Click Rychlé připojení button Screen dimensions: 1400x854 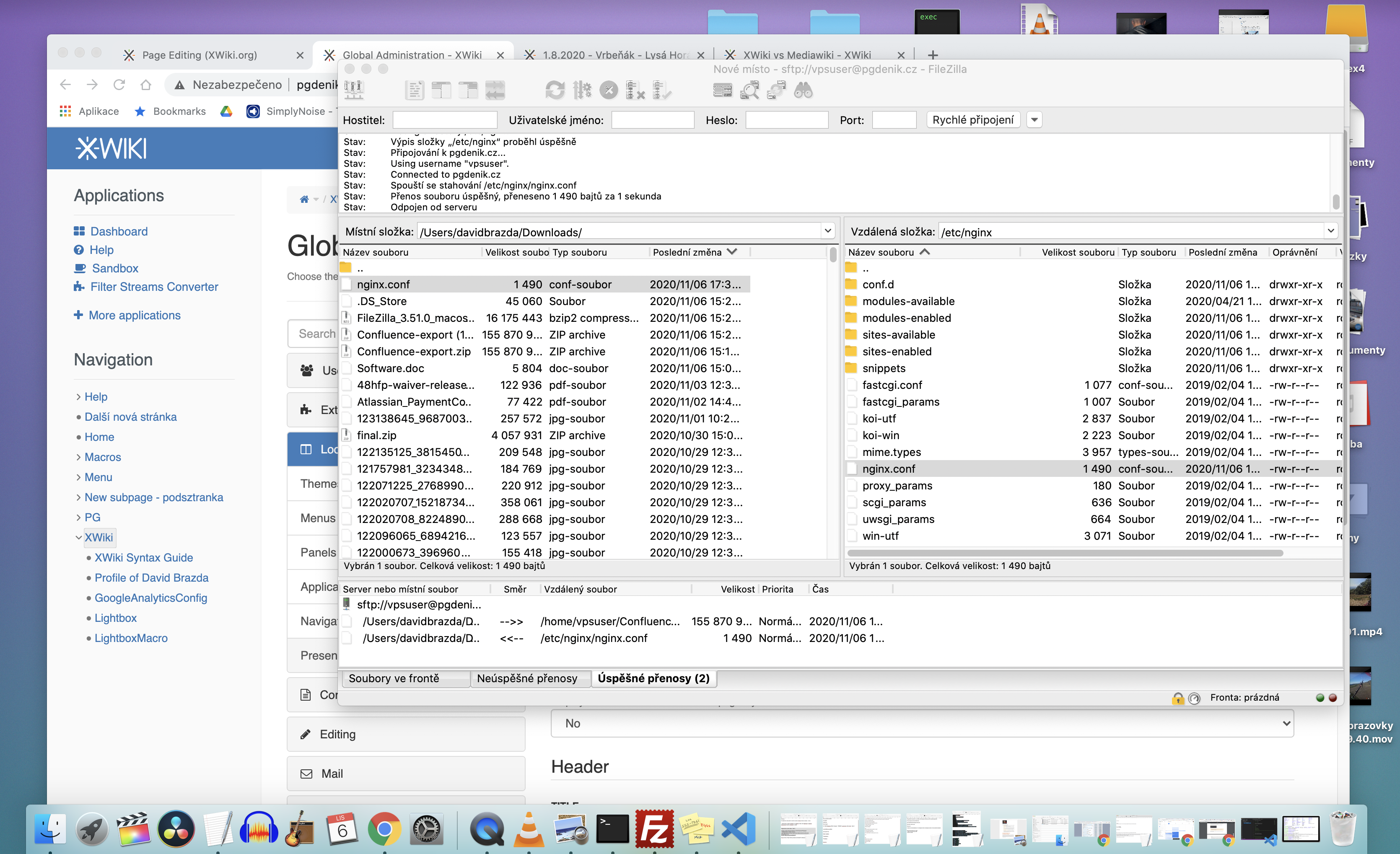coord(973,120)
